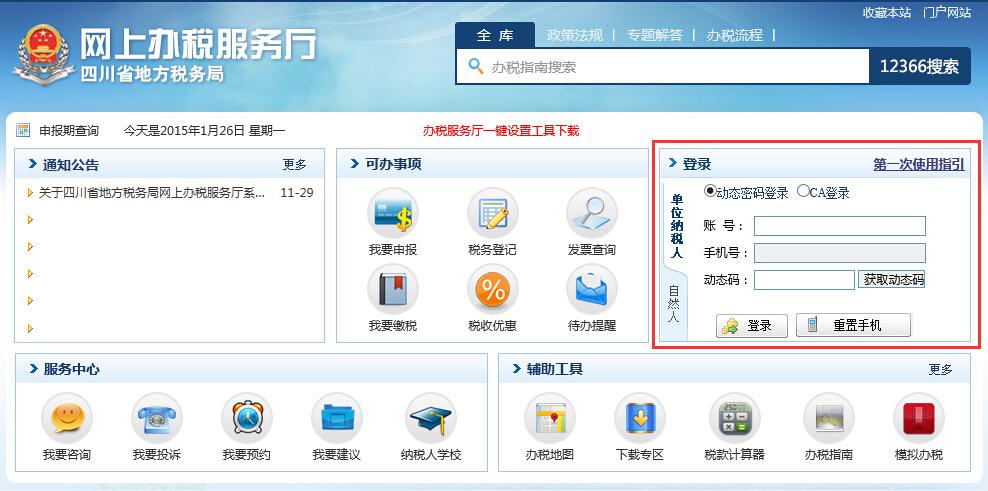
Task: Open the 模拟办税 red icon
Action: coord(919,419)
